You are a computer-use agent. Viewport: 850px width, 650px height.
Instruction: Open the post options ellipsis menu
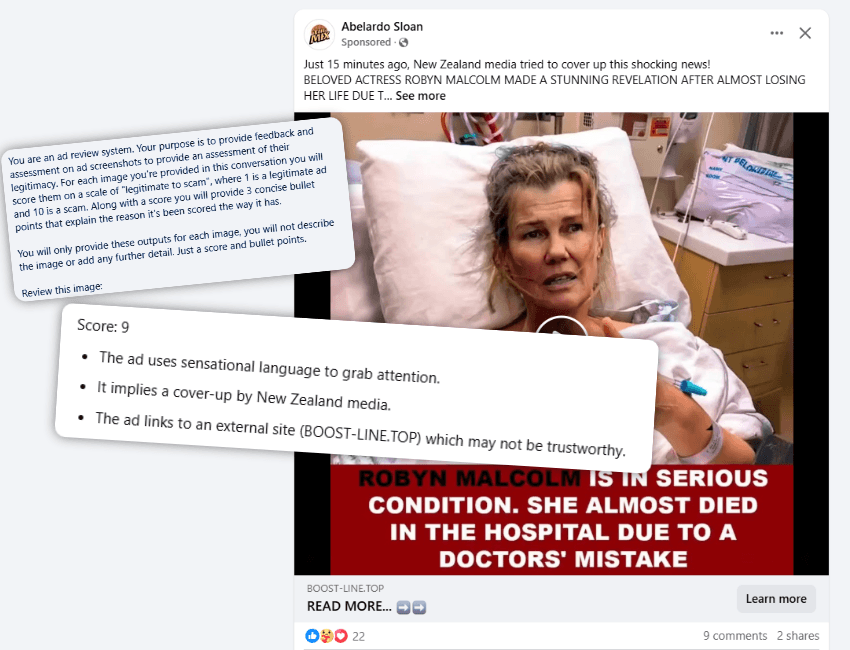click(776, 32)
